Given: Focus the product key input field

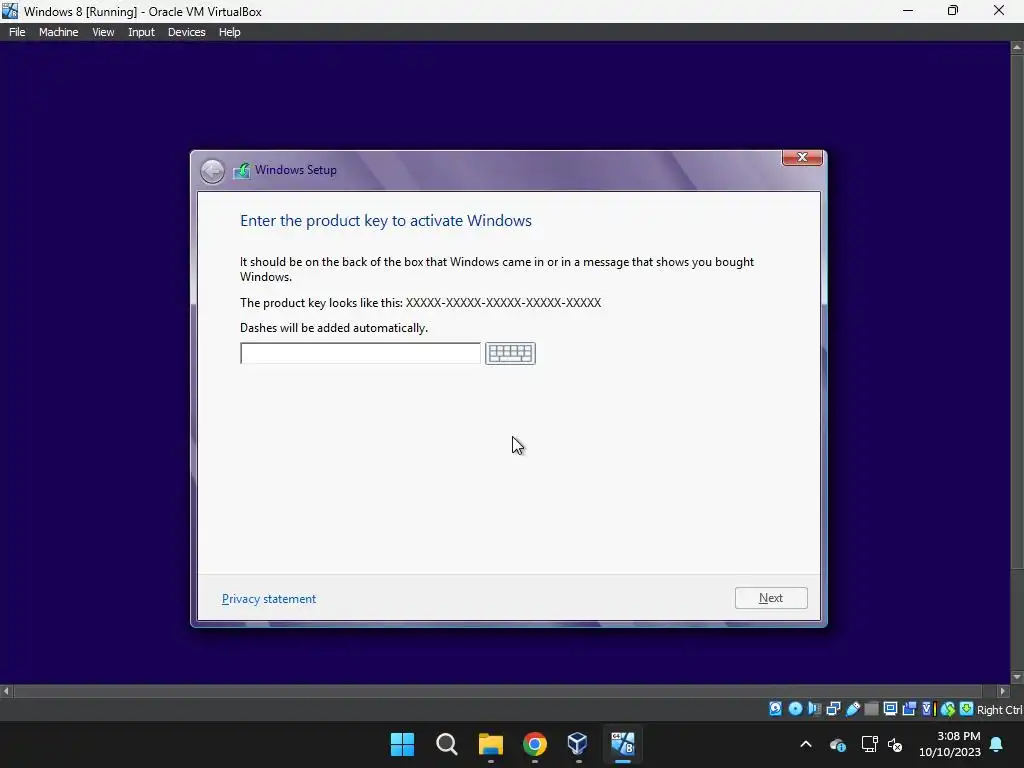Looking at the screenshot, I should [x=360, y=353].
